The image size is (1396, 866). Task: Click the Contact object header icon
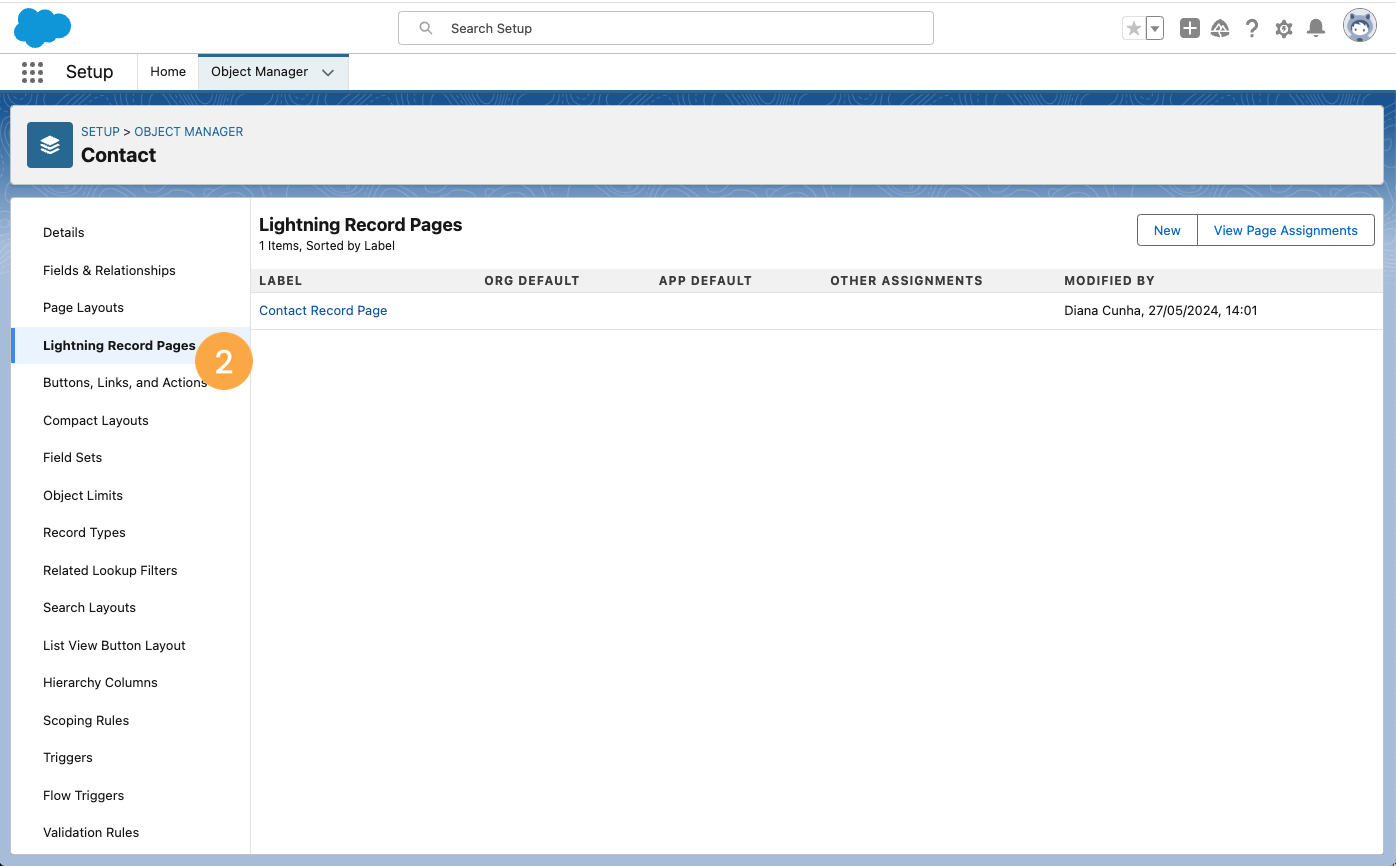coord(49,144)
